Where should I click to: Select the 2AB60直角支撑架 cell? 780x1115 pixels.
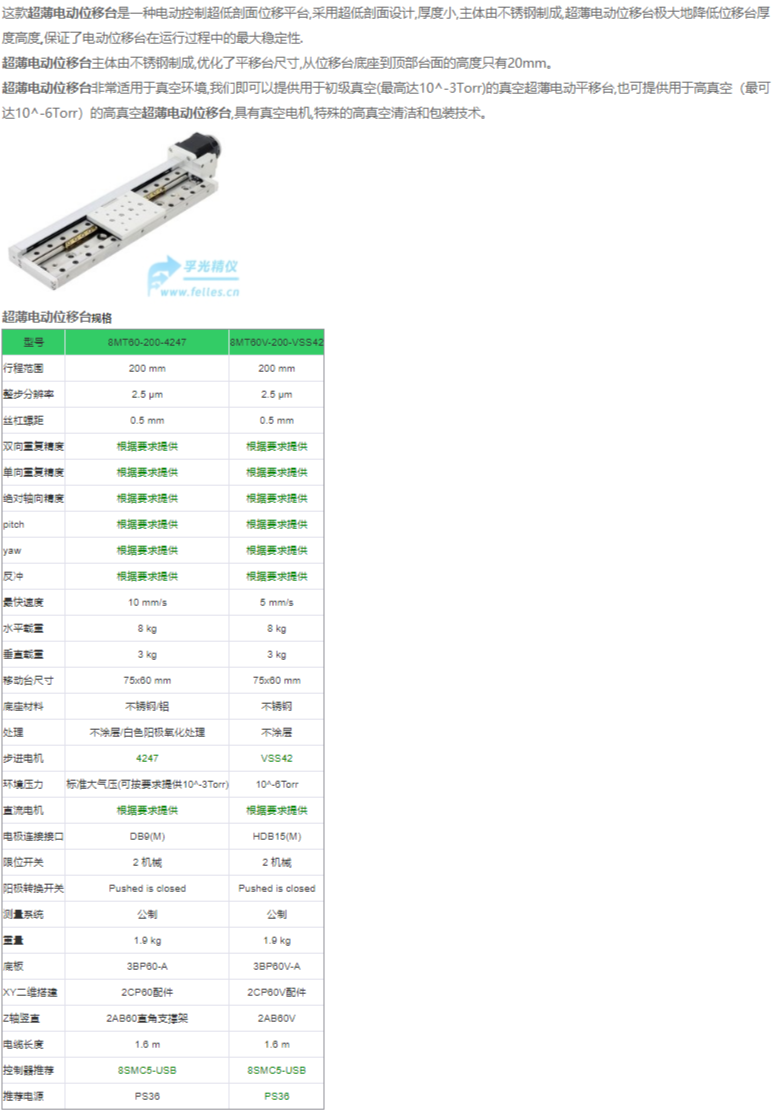pos(147,1018)
